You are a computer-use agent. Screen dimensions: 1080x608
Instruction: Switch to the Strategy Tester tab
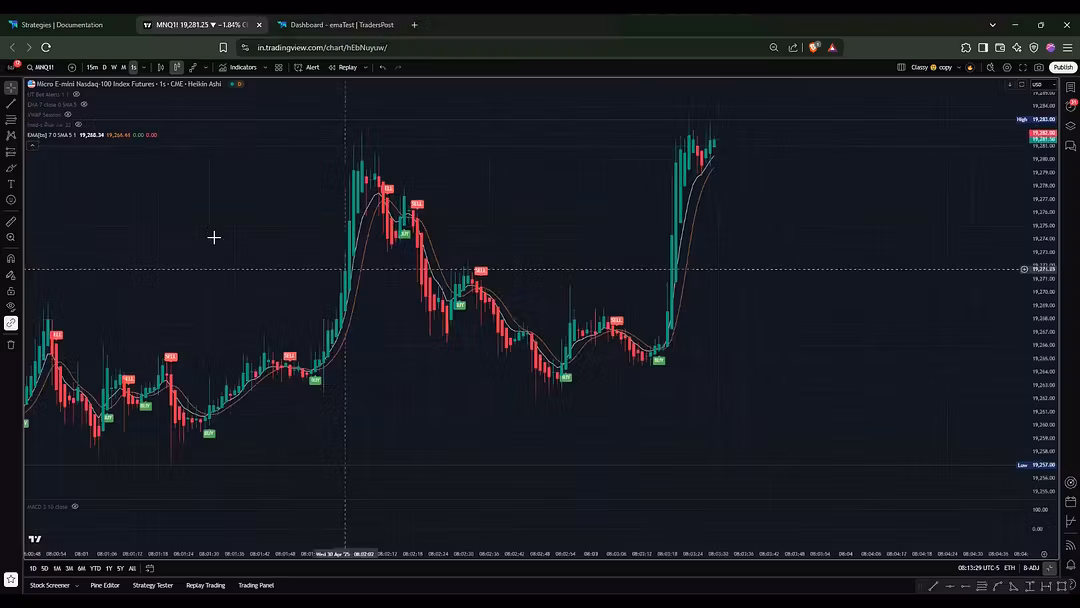153,585
